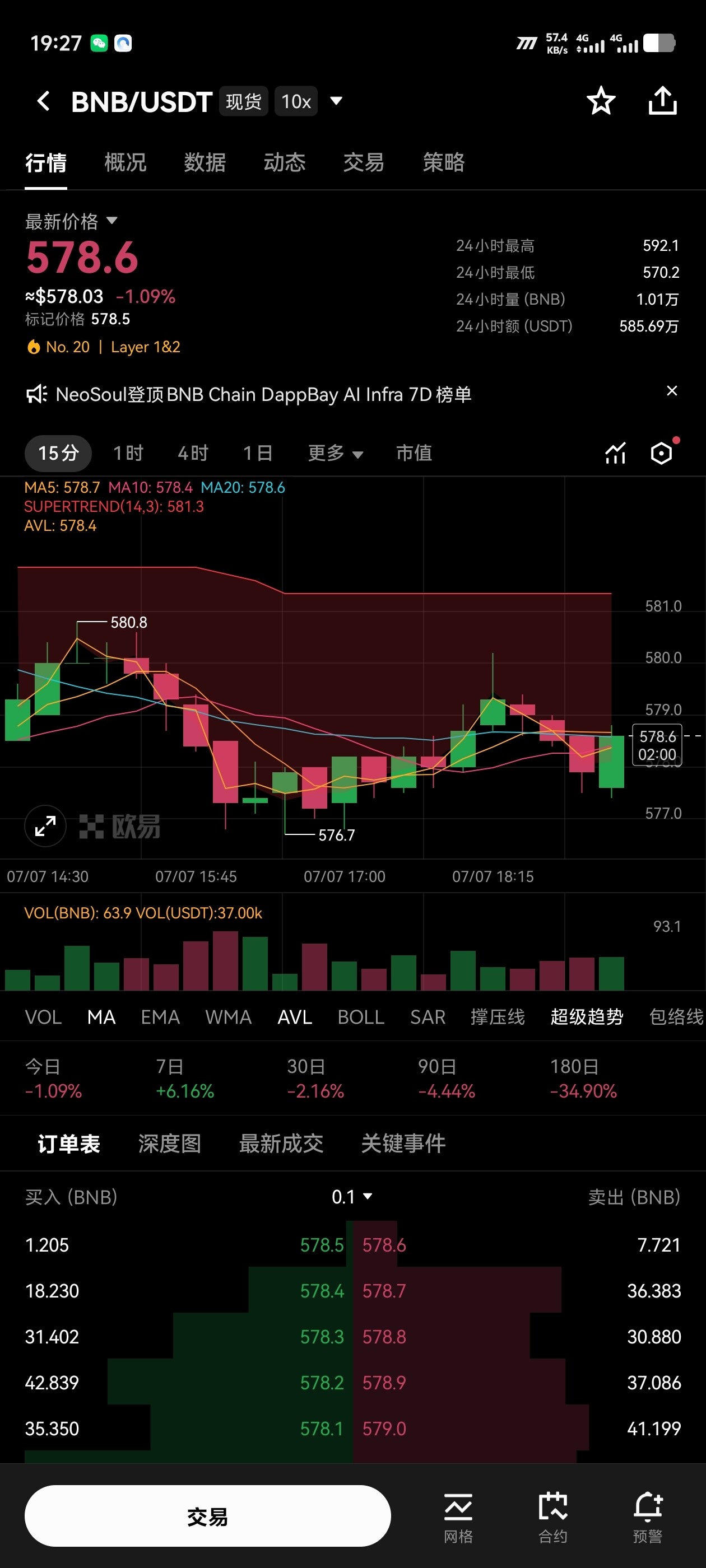Select the 15分 timeframe
Image resolution: width=706 pixels, height=1568 pixels.
[58, 453]
